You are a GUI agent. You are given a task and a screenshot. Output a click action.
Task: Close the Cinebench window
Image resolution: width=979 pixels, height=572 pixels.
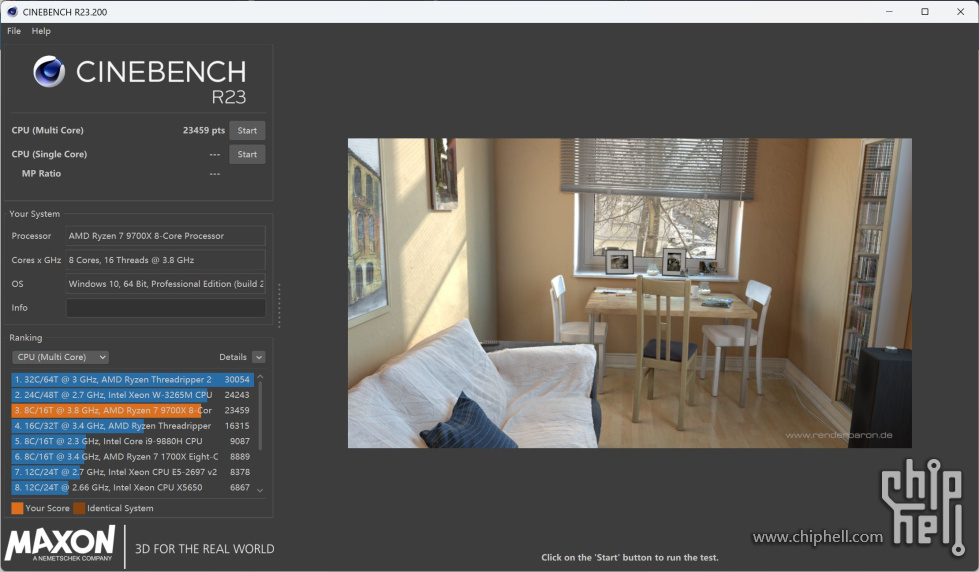point(960,11)
